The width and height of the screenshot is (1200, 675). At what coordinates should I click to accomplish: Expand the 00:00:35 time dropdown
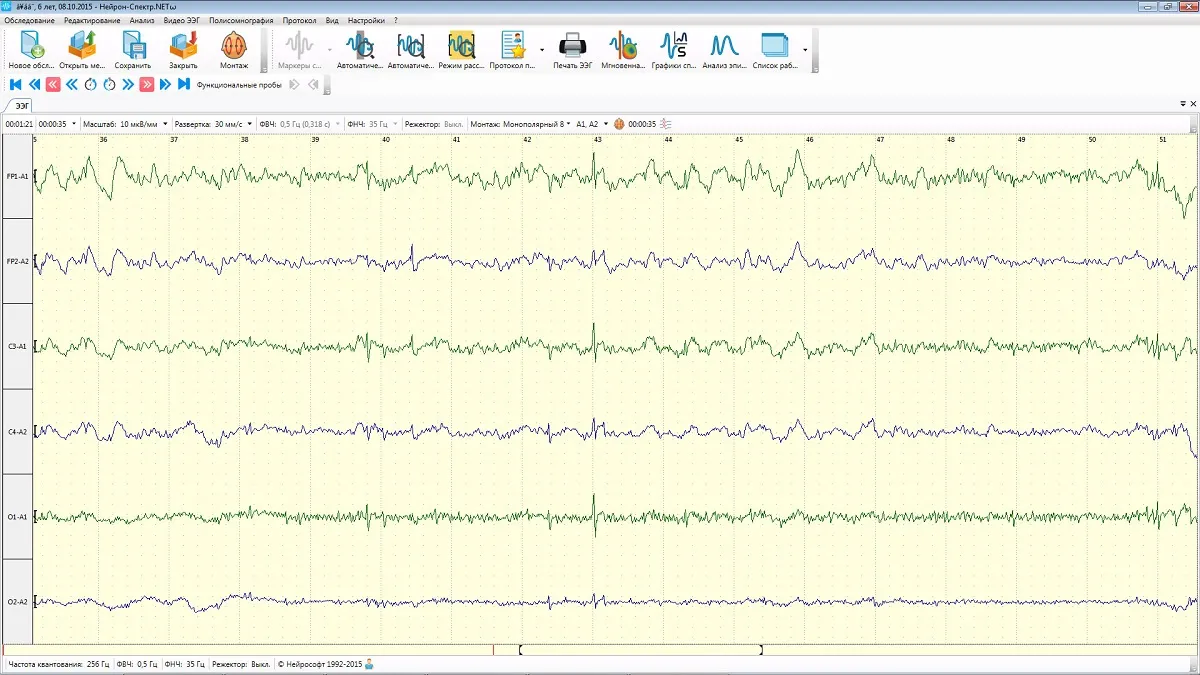coord(73,124)
